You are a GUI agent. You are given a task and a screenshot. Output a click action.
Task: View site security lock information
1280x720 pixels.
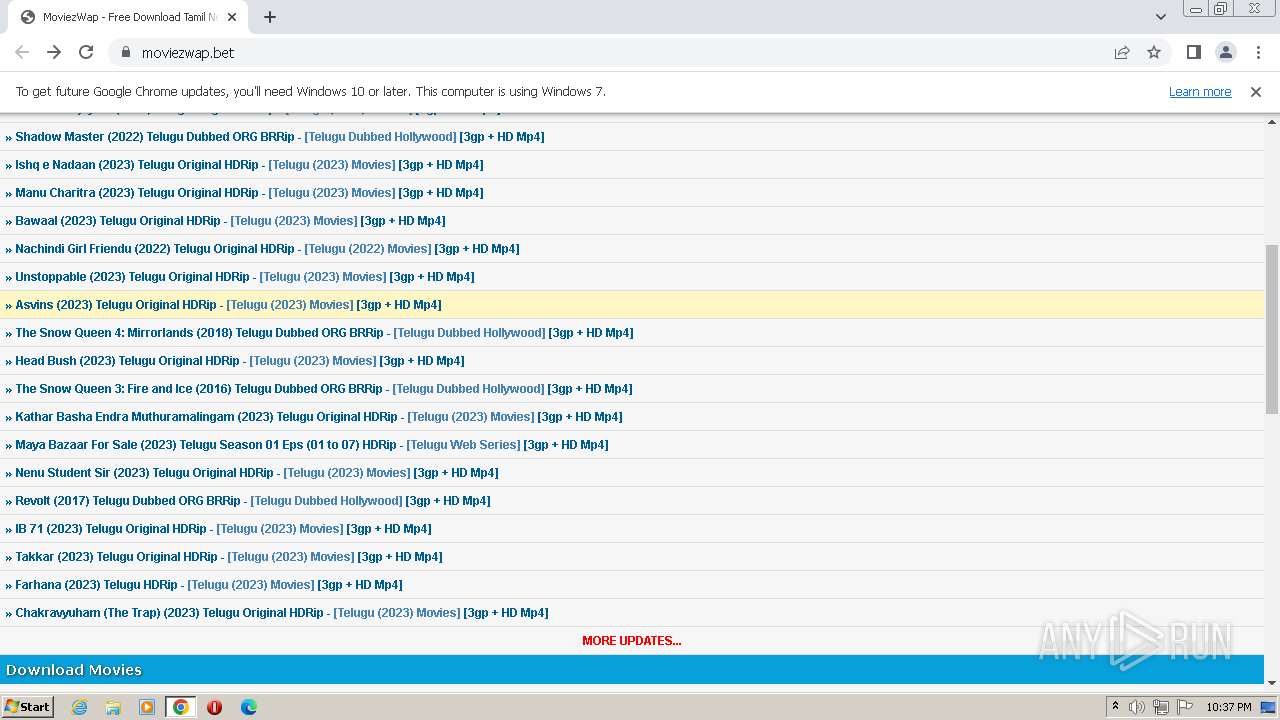pyautogui.click(x=125, y=52)
